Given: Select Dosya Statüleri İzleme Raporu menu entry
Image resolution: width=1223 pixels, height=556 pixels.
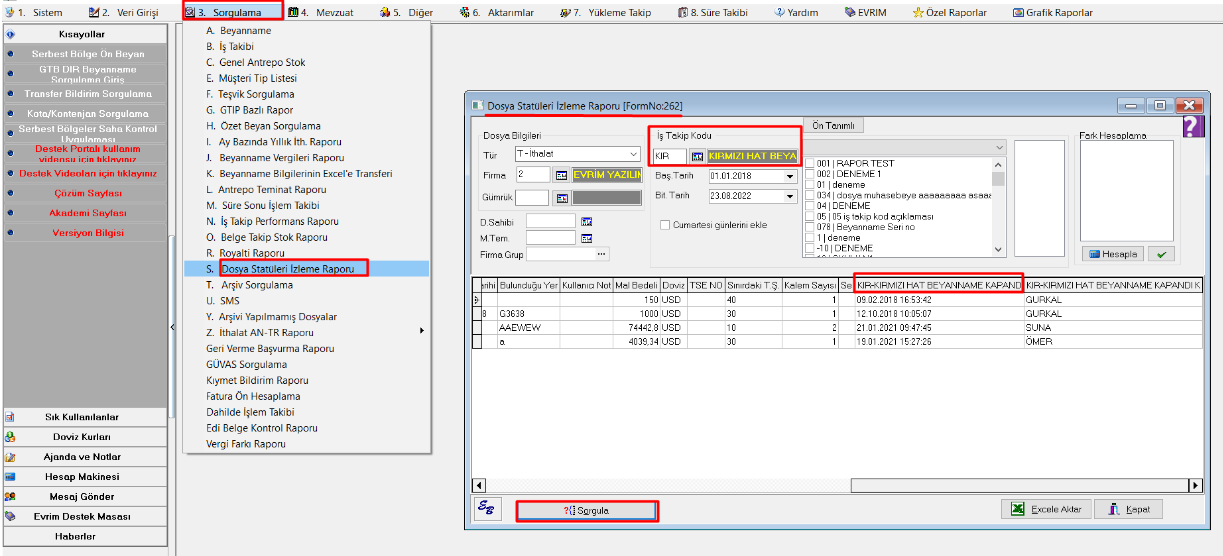Looking at the screenshot, I should tap(287, 269).
